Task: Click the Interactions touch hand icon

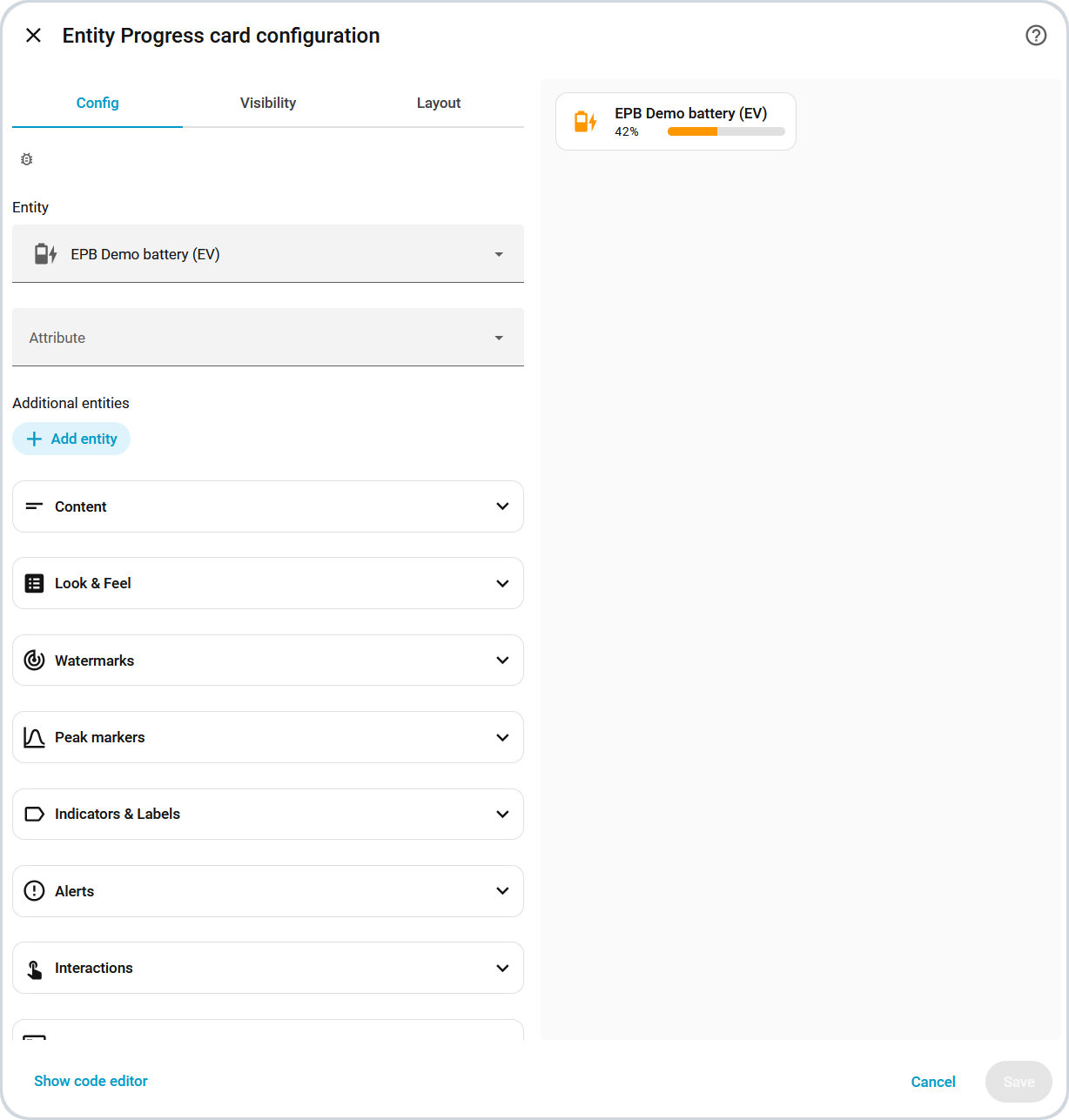Action: pos(34,969)
